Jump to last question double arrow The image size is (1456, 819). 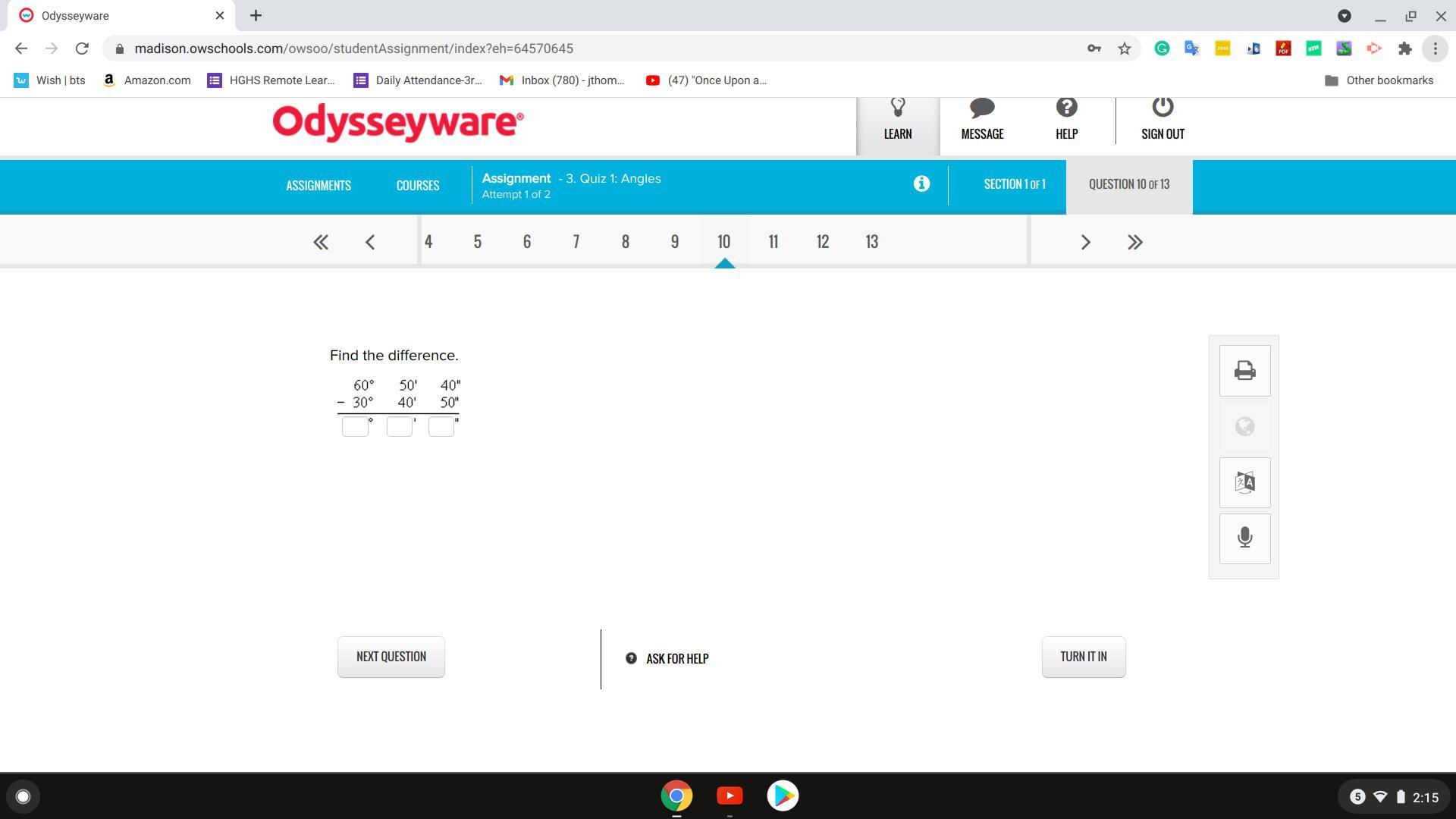point(1134,242)
